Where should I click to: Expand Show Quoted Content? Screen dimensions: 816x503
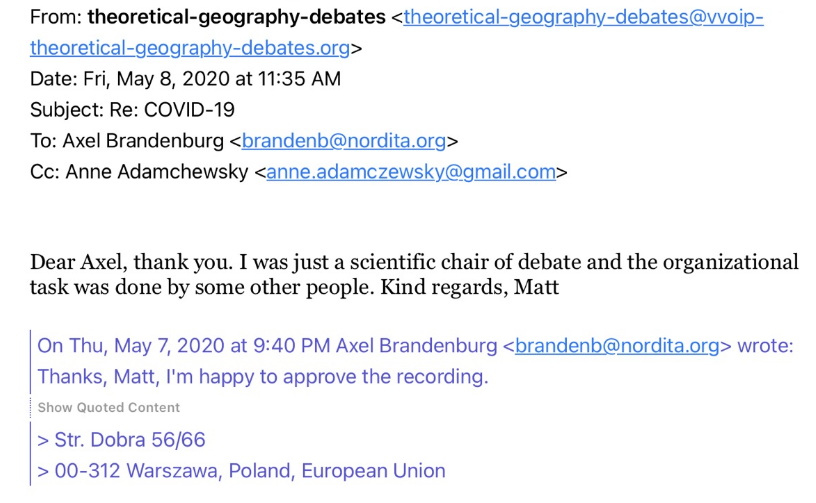coord(108,408)
